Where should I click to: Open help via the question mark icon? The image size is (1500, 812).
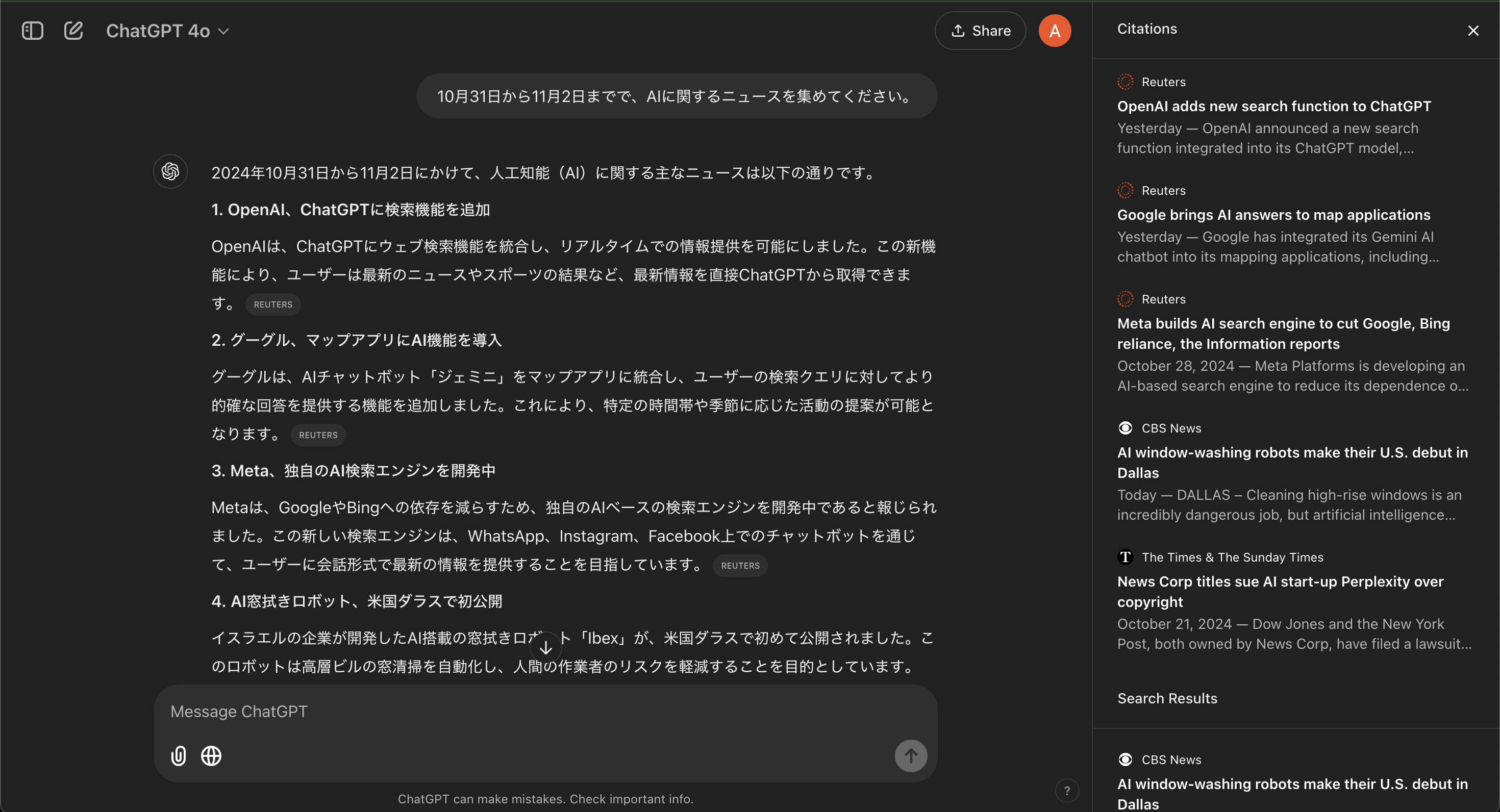(1067, 791)
